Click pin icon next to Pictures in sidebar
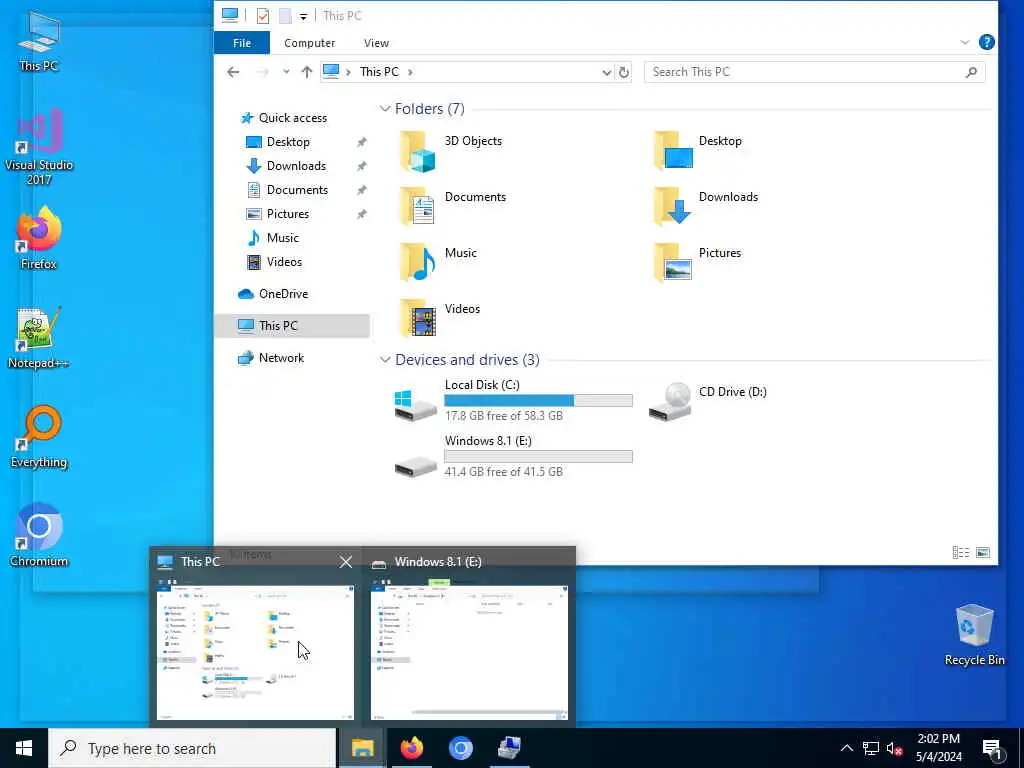 point(361,214)
